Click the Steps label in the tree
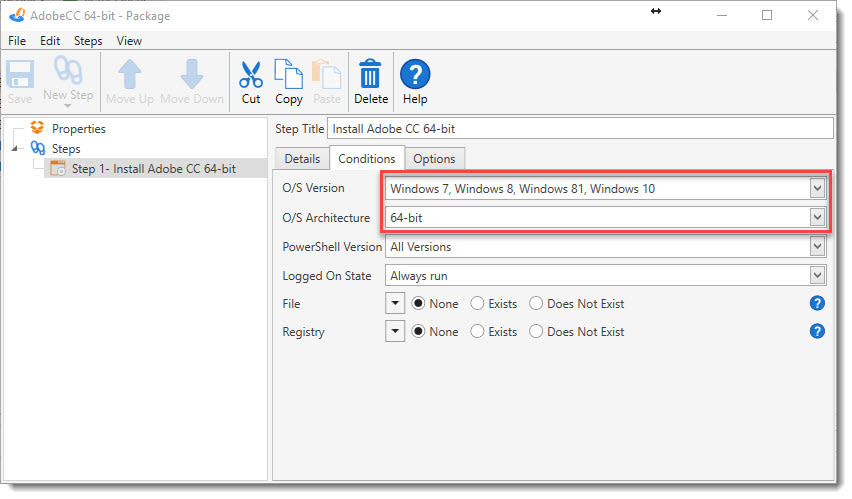852x499 pixels. point(66,148)
